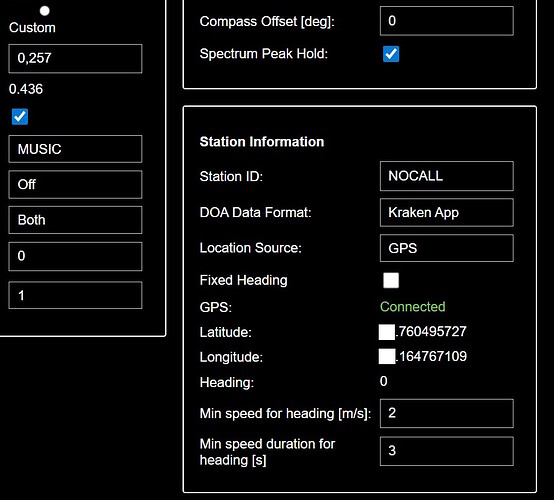Screen dimensions: 554x500
Task: Focus the Min speed duration for heading field
Action: click(447, 451)
